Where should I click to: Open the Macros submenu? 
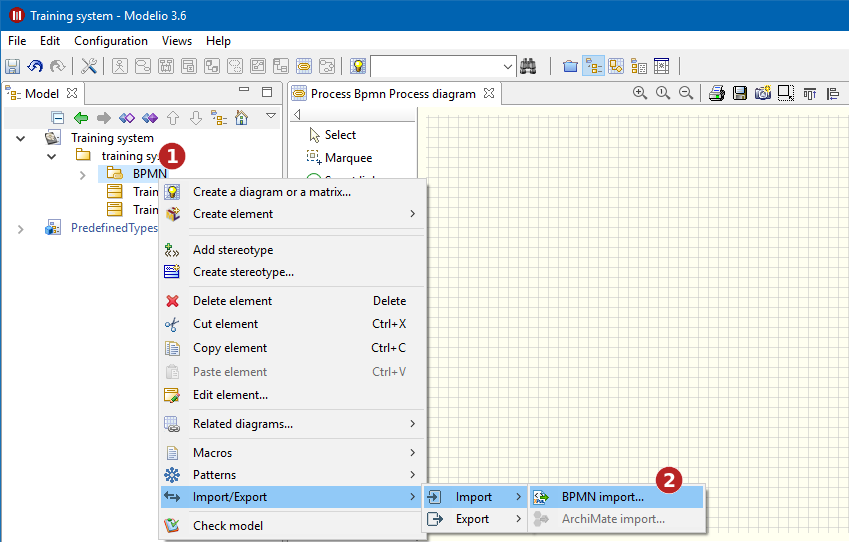[x=292, y=453]
